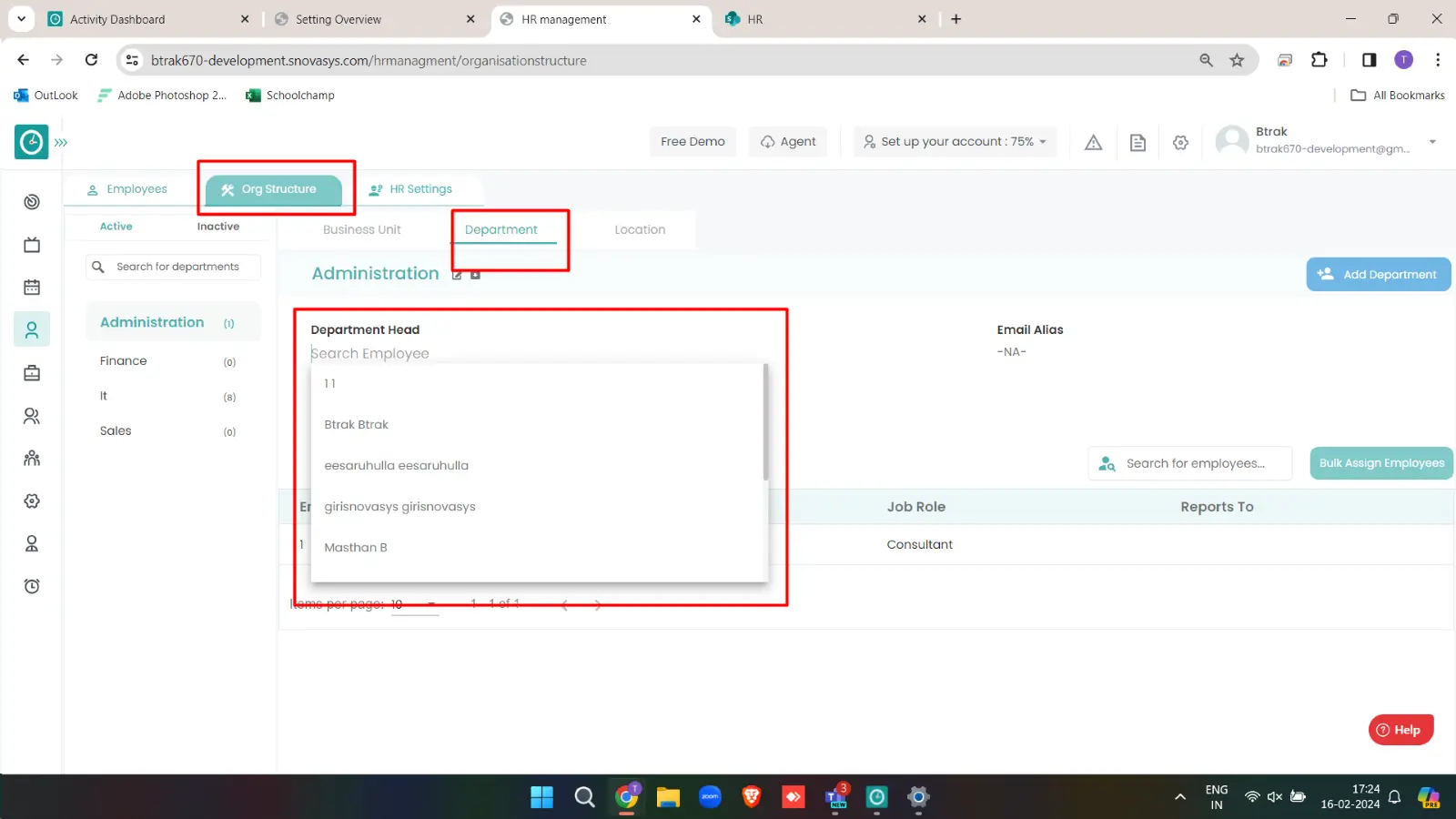Bookmark this page with star icon
The image size is (1456, 819).
(x=1237, y=60)
